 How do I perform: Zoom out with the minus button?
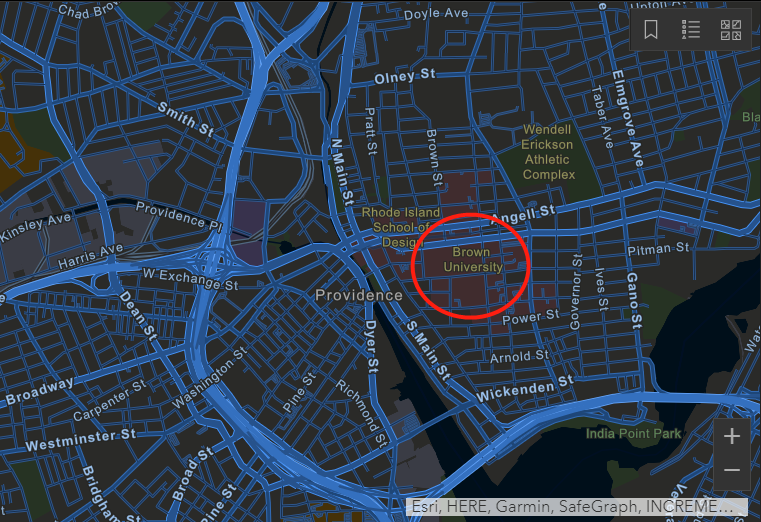[x=732, y=470]
